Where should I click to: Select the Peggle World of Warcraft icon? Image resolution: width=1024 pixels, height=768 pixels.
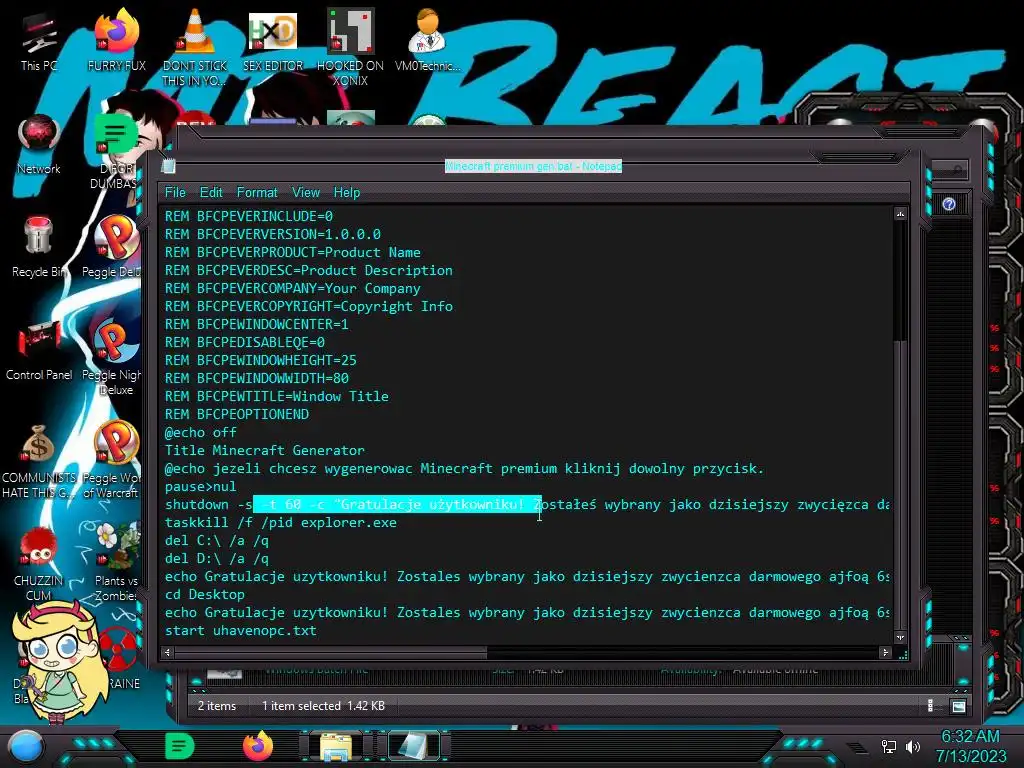pos(112,461)
